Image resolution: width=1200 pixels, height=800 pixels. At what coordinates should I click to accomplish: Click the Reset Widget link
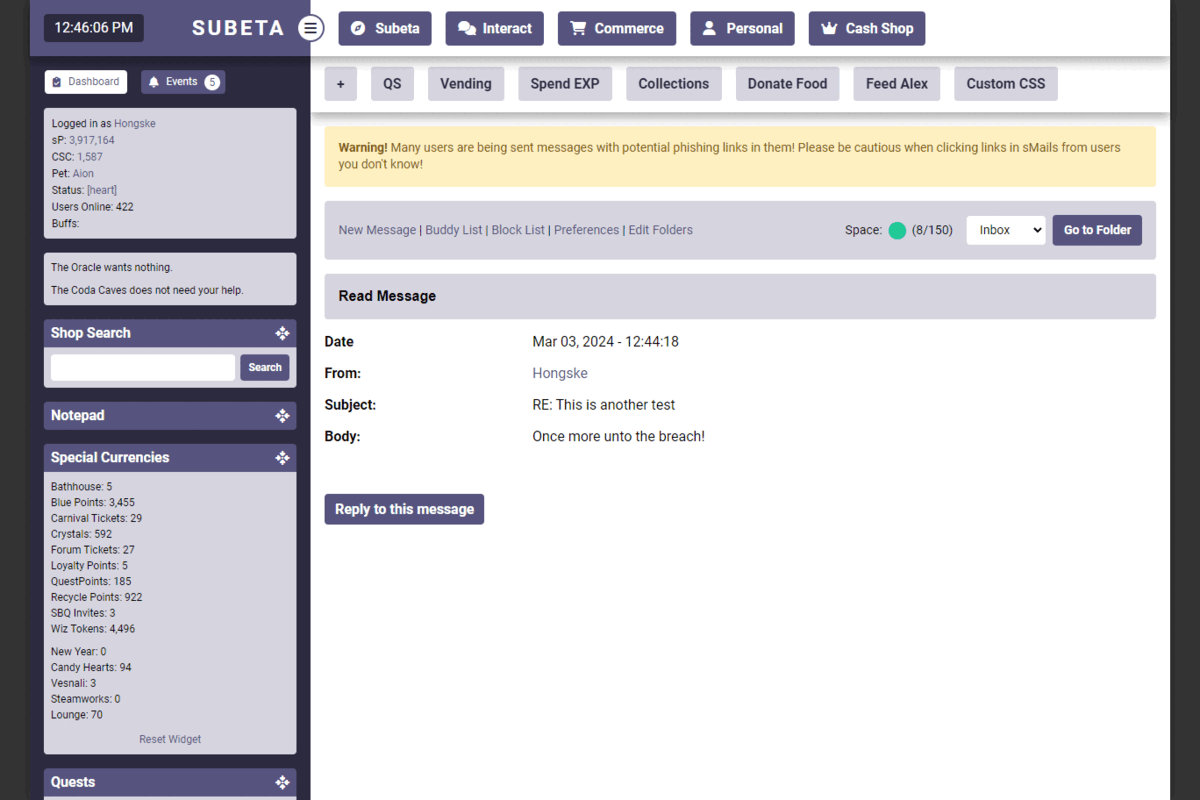[170, 739]
